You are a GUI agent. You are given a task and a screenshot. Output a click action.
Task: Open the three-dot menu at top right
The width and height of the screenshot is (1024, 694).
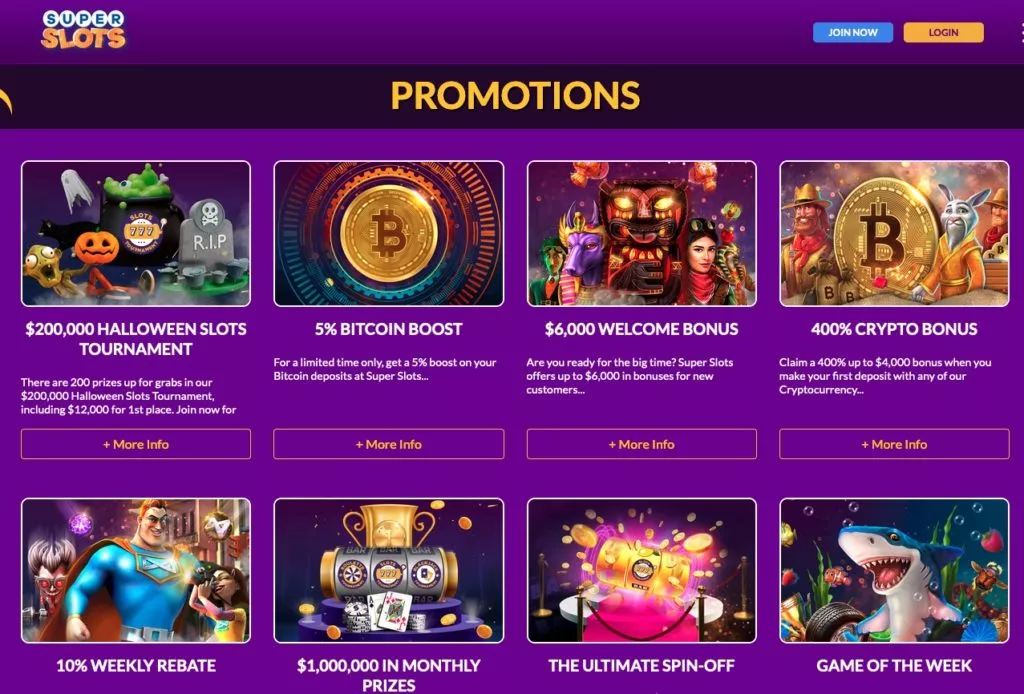point(1021,33)
